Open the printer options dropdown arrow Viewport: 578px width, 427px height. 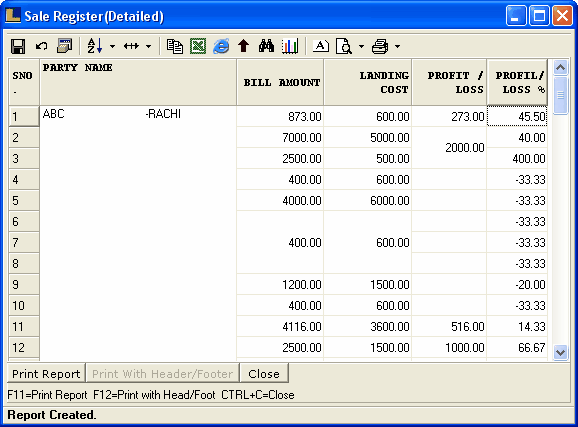point(397,46)
